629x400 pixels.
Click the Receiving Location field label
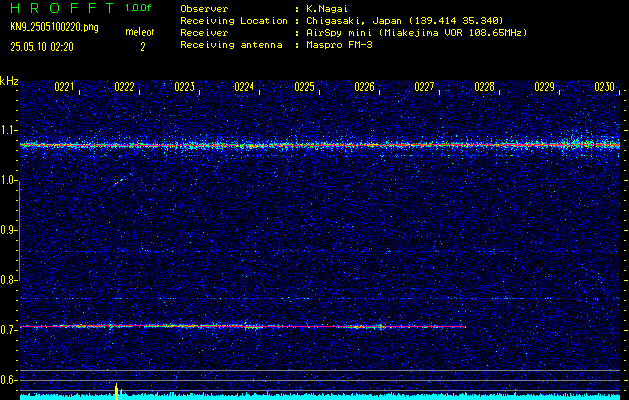(234, 20)
